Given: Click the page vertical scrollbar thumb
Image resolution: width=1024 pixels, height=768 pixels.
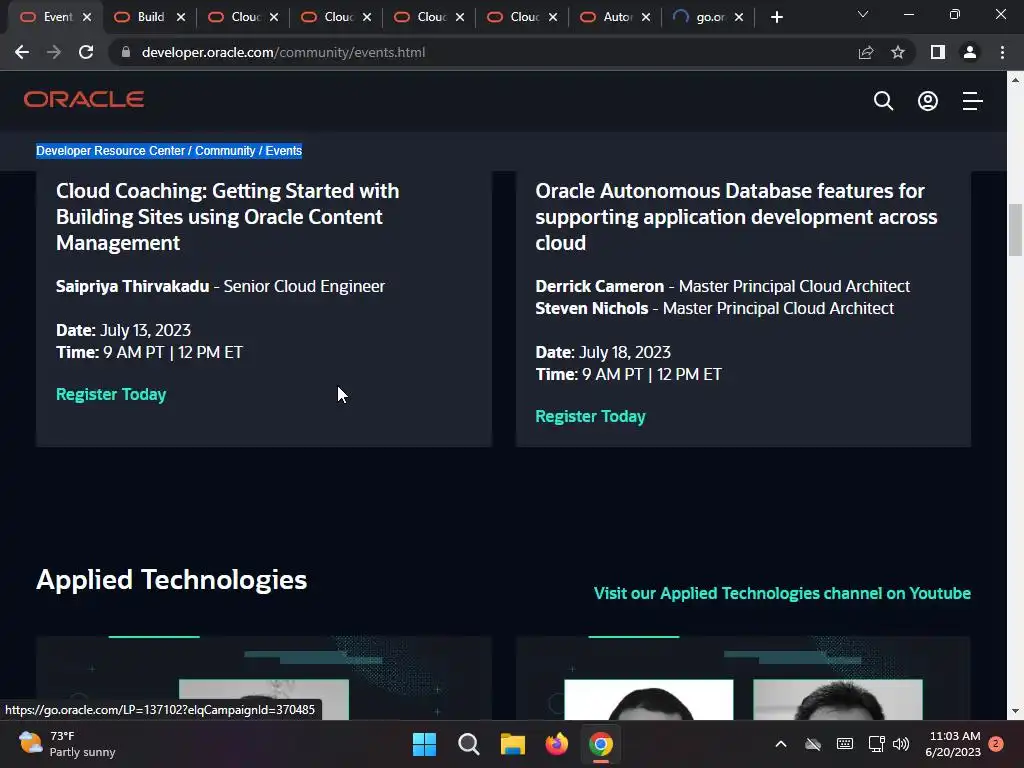Looking at the screenshot, I should pos(1015,230).
